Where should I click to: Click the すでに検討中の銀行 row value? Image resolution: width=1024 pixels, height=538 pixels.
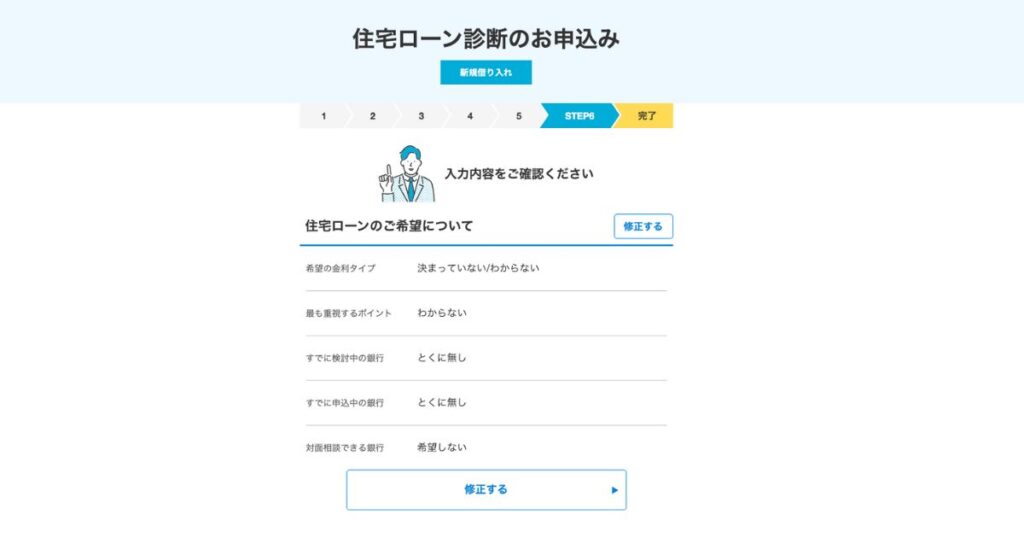point(442,358)
